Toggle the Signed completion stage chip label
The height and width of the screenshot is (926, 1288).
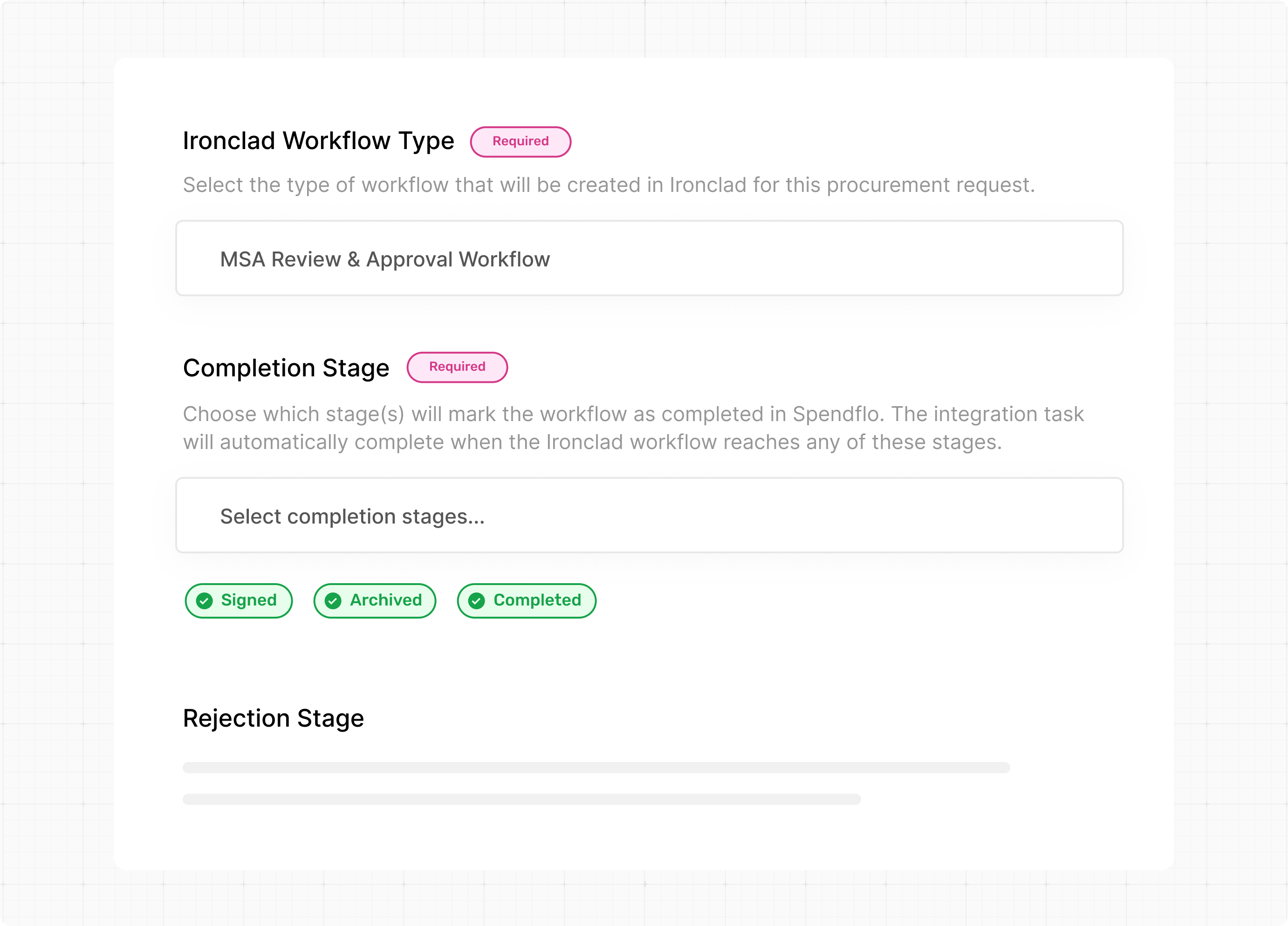(249, 600)
